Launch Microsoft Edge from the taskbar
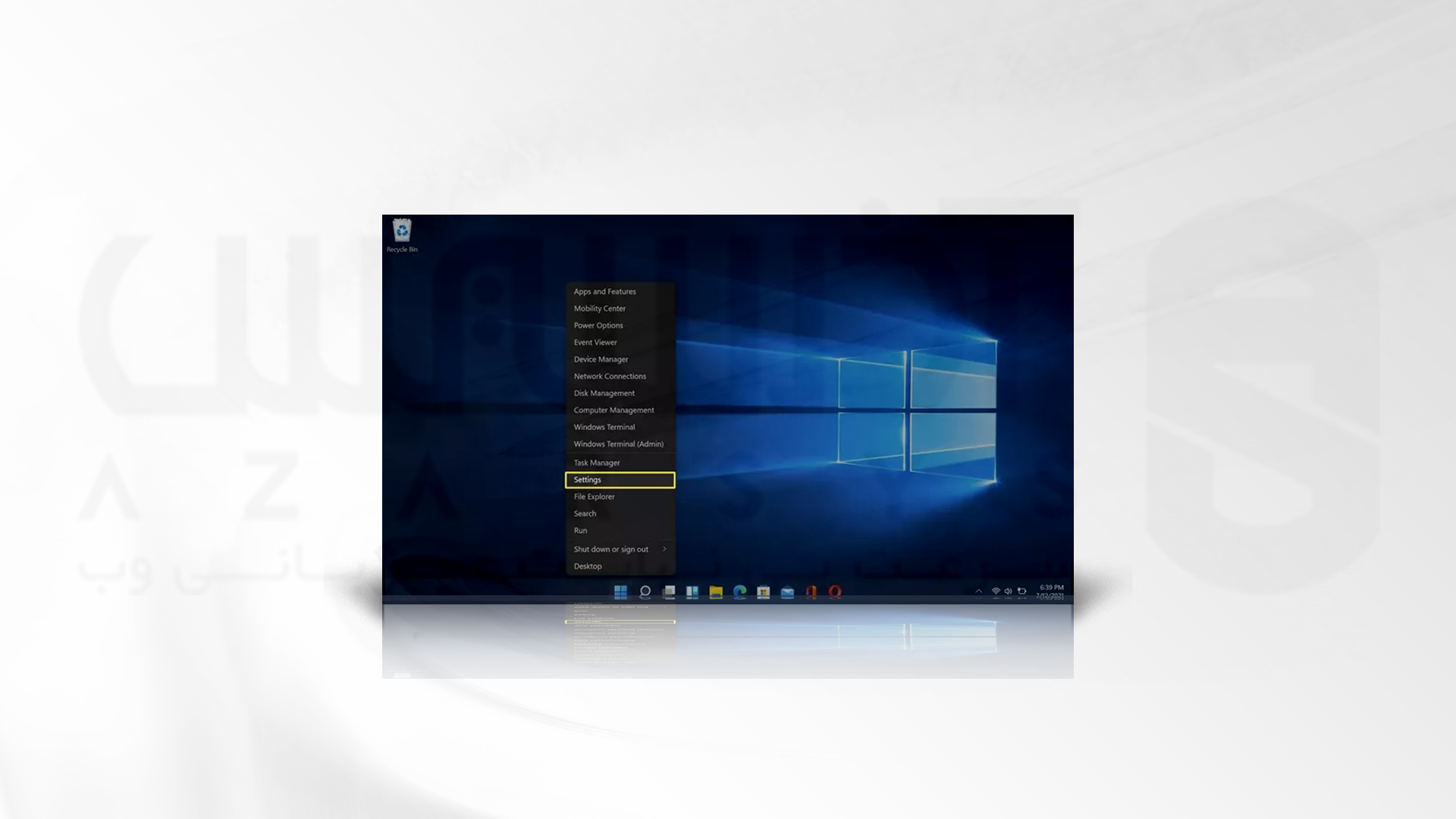The image size is (1456, 819). tap(739, 591)
